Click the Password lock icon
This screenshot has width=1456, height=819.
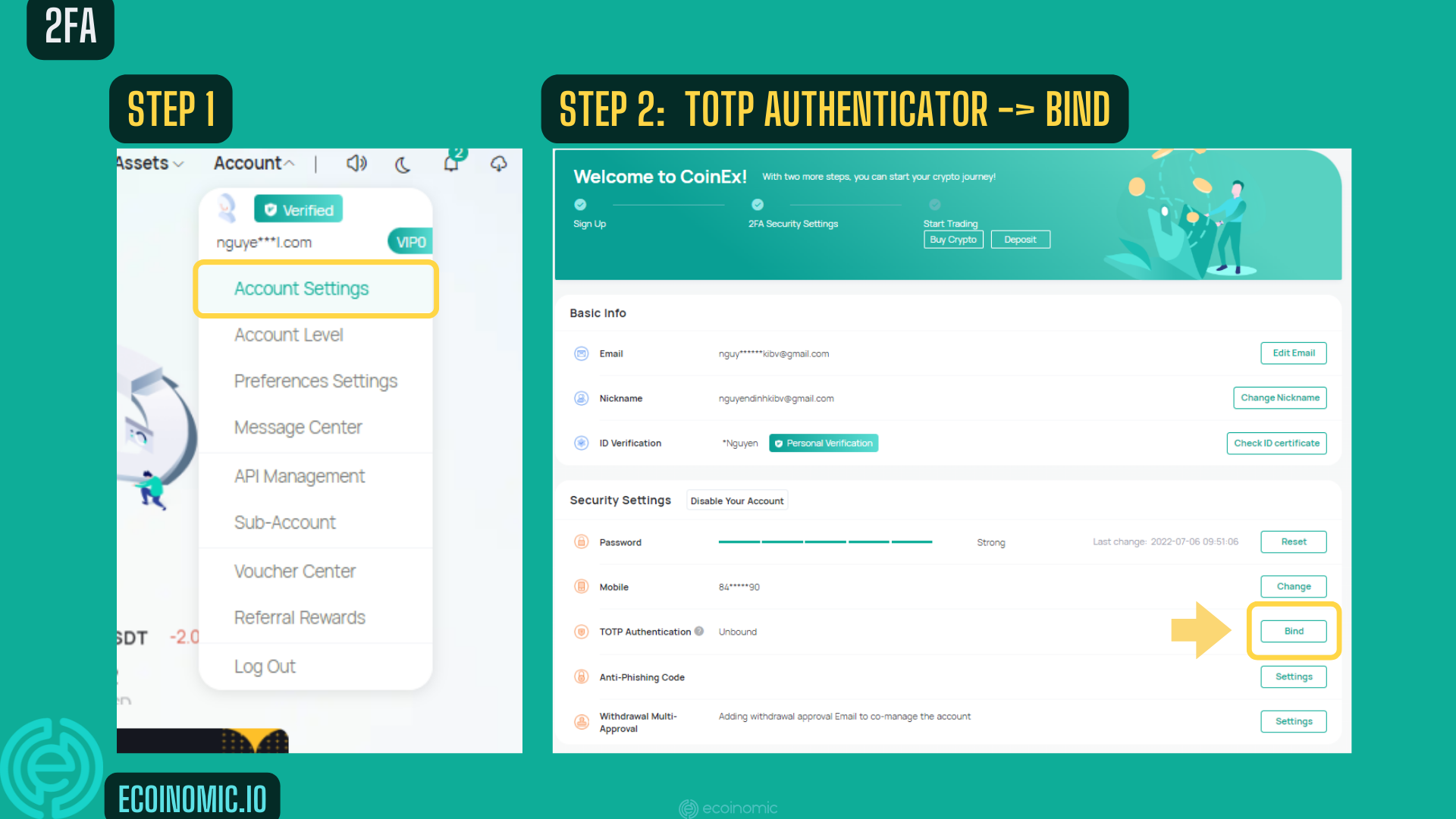click(582, 541)
